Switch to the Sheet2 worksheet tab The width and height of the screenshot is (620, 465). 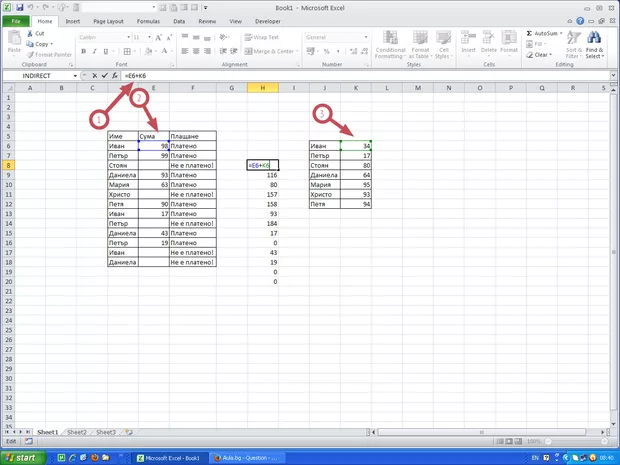tap(76, 432)
